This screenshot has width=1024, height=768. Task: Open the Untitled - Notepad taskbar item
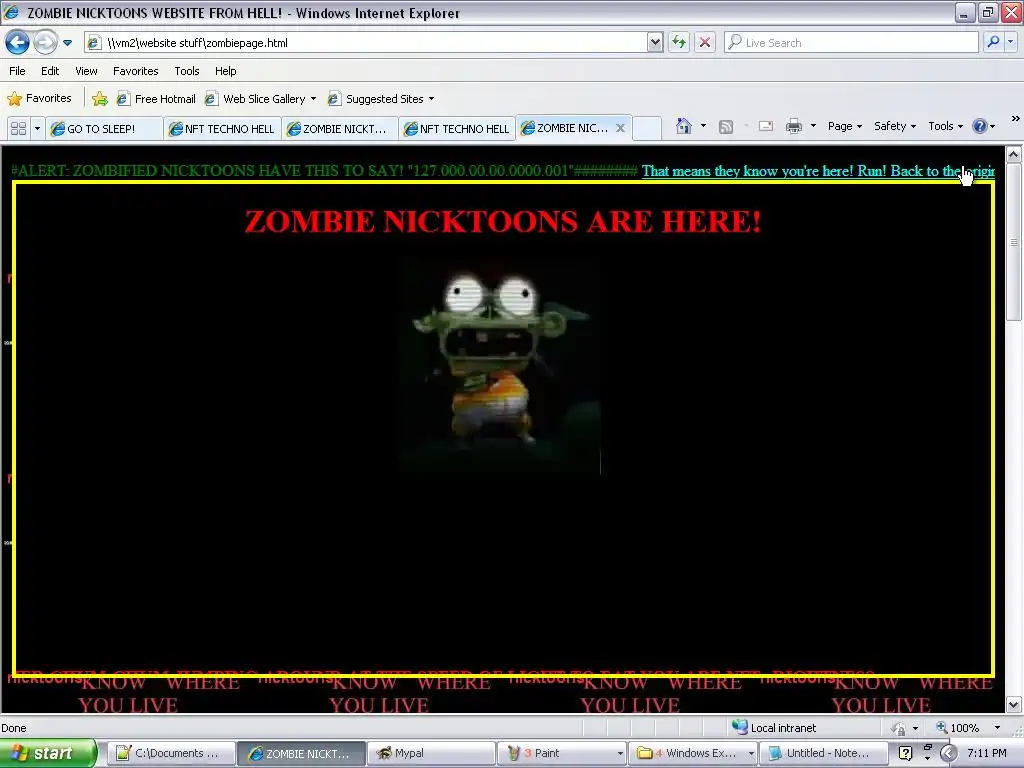point(823,754)
